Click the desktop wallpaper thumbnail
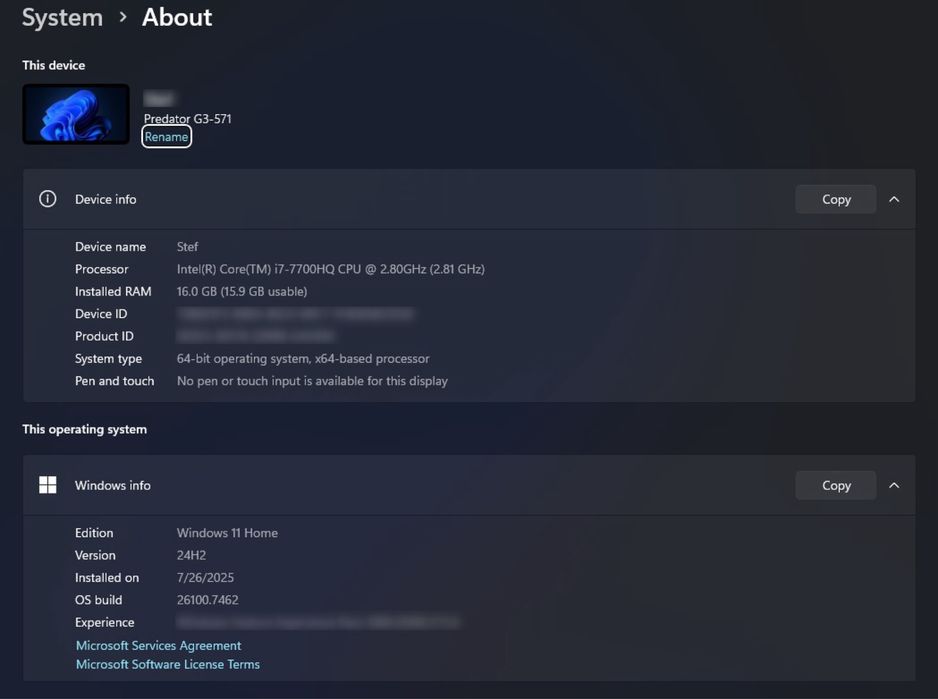The width and height of the screenshot is (938, 699). (x=76, y=114)
